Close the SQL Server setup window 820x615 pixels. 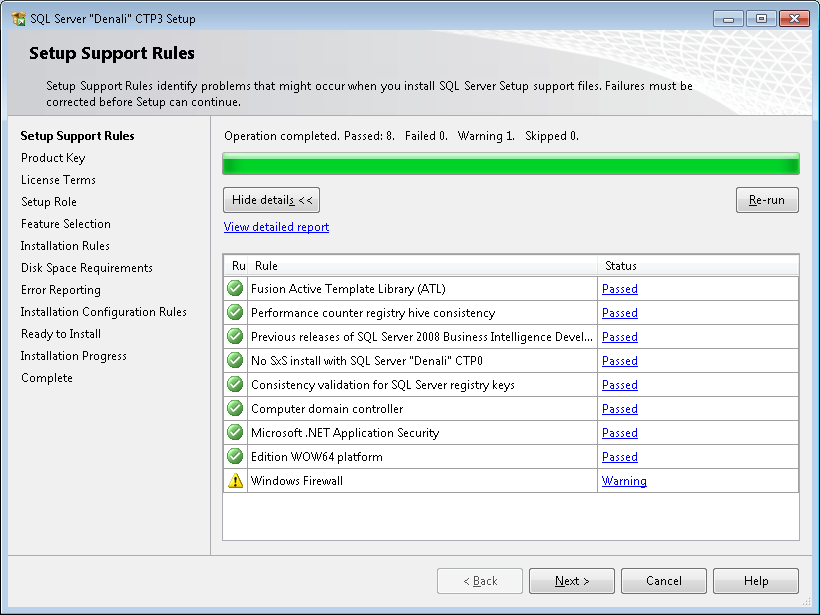click(794, 19)
